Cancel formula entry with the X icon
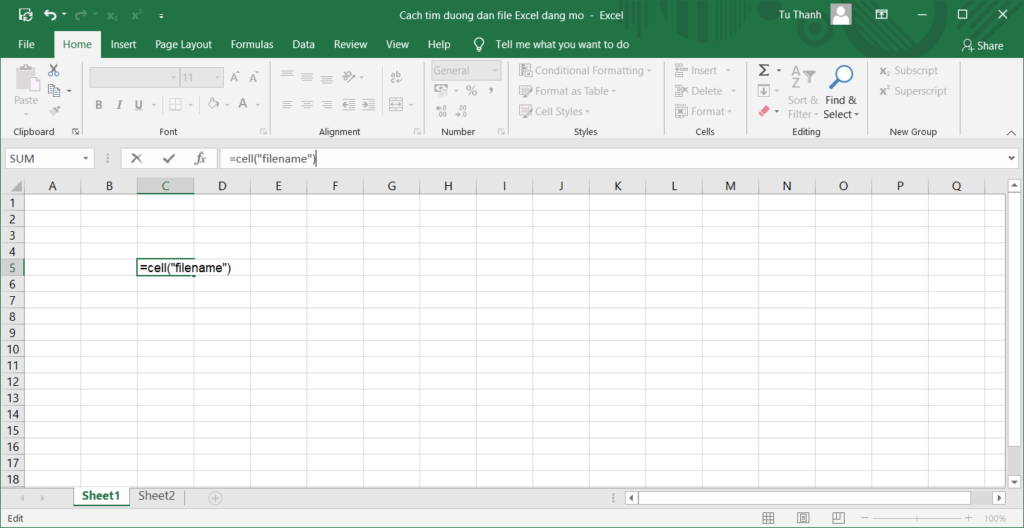Image resolution: width=1024 pixels, height=528 pixels. point(137,158)
